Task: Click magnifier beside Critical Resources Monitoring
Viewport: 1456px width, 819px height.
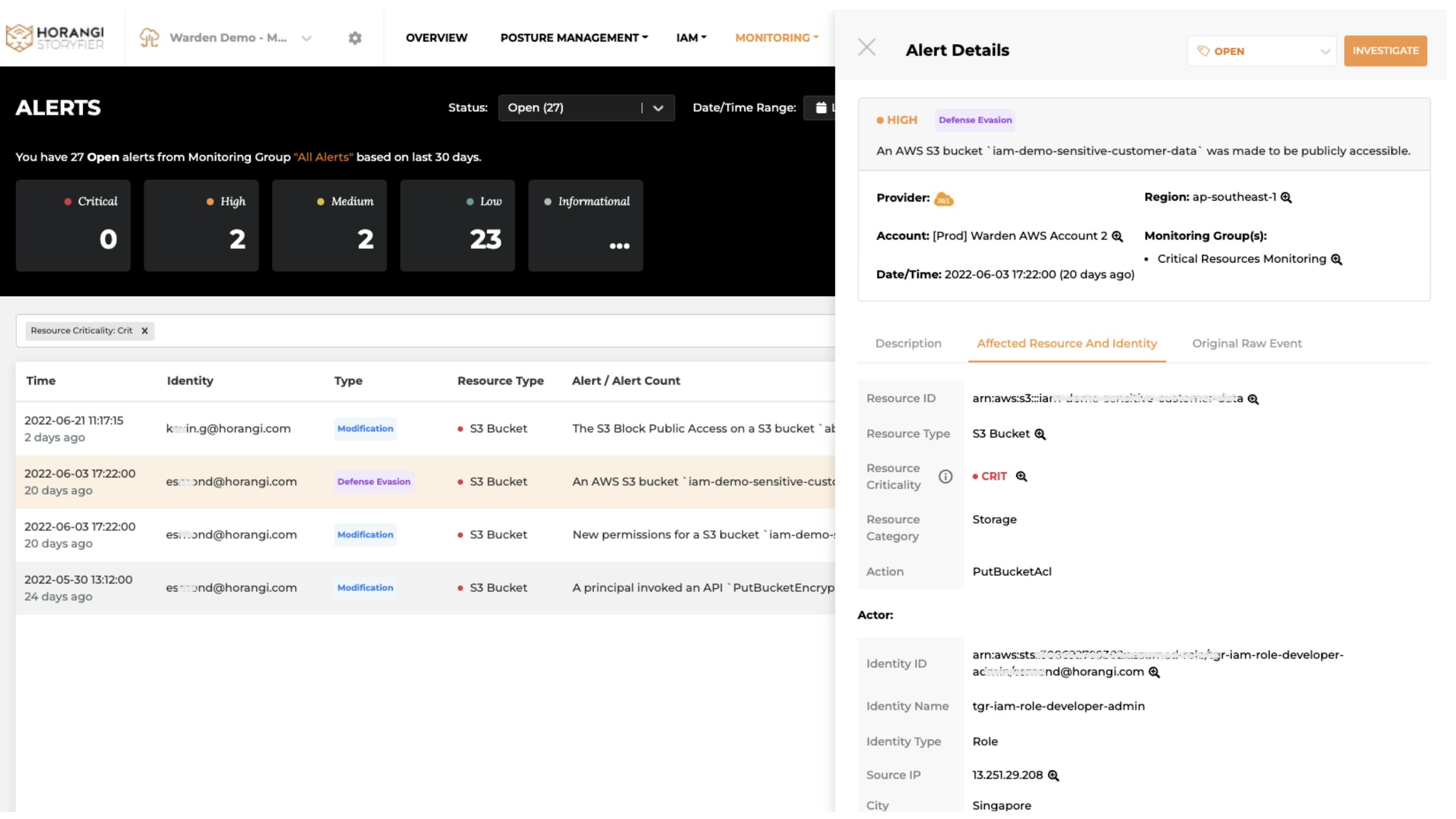Action: 1336,259
